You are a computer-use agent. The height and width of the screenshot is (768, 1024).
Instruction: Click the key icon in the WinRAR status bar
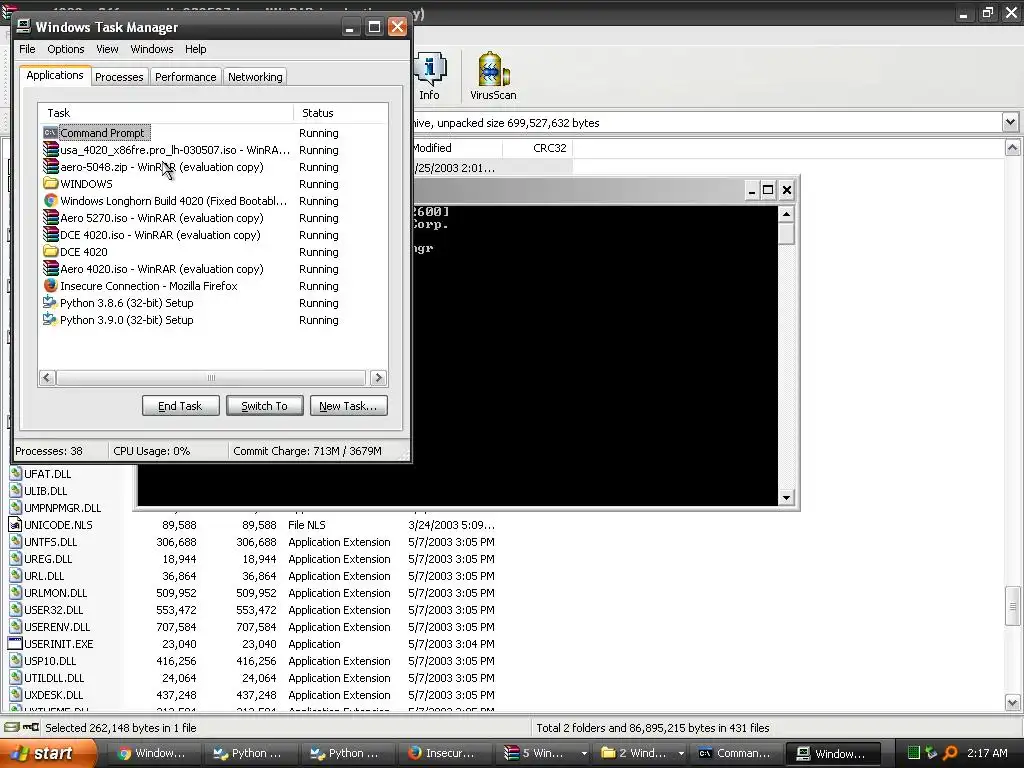[x=31, y=727]
